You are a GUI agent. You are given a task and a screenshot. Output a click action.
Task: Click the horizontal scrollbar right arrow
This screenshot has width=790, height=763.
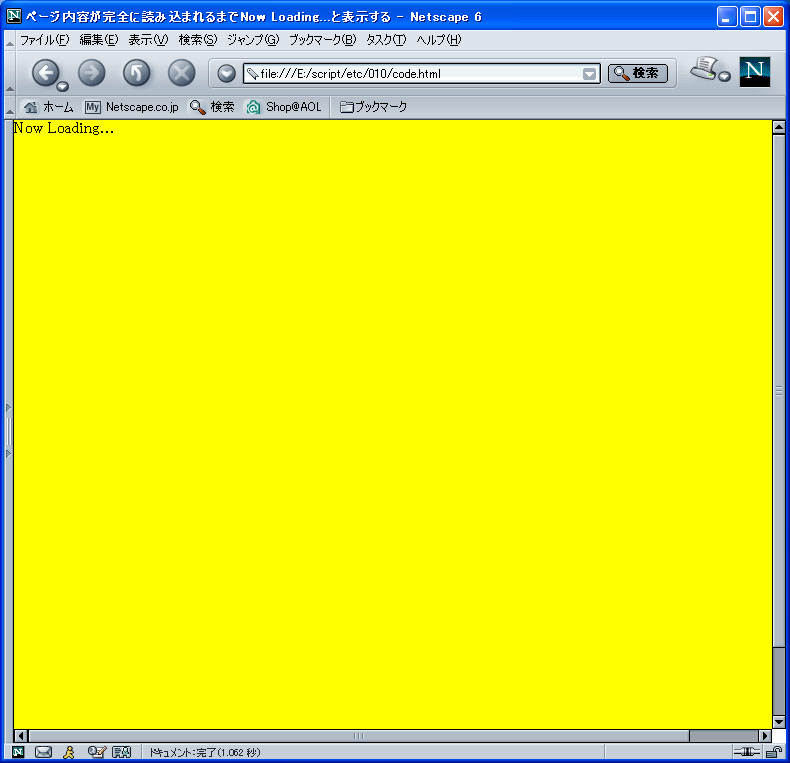coord(765,736)
